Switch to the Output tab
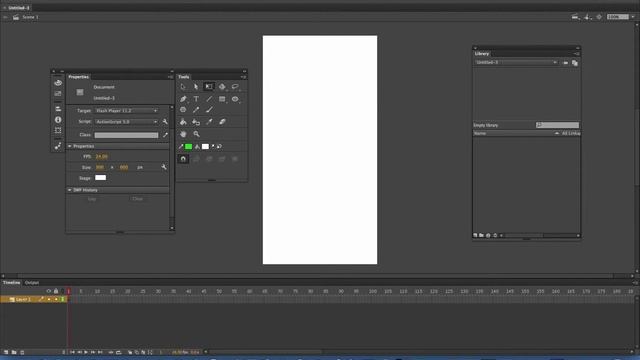The image size is (640, 360). (31, 282)
